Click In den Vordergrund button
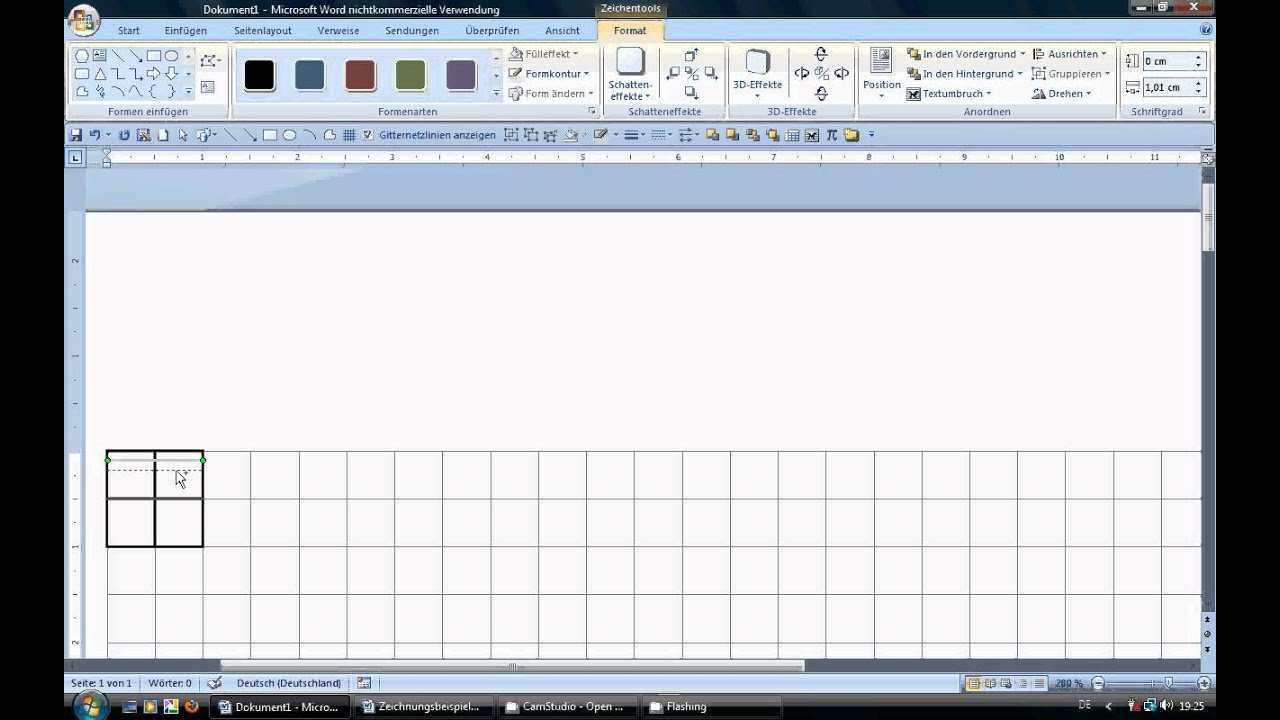This screenshot has height=720, width=1280. 965,54
